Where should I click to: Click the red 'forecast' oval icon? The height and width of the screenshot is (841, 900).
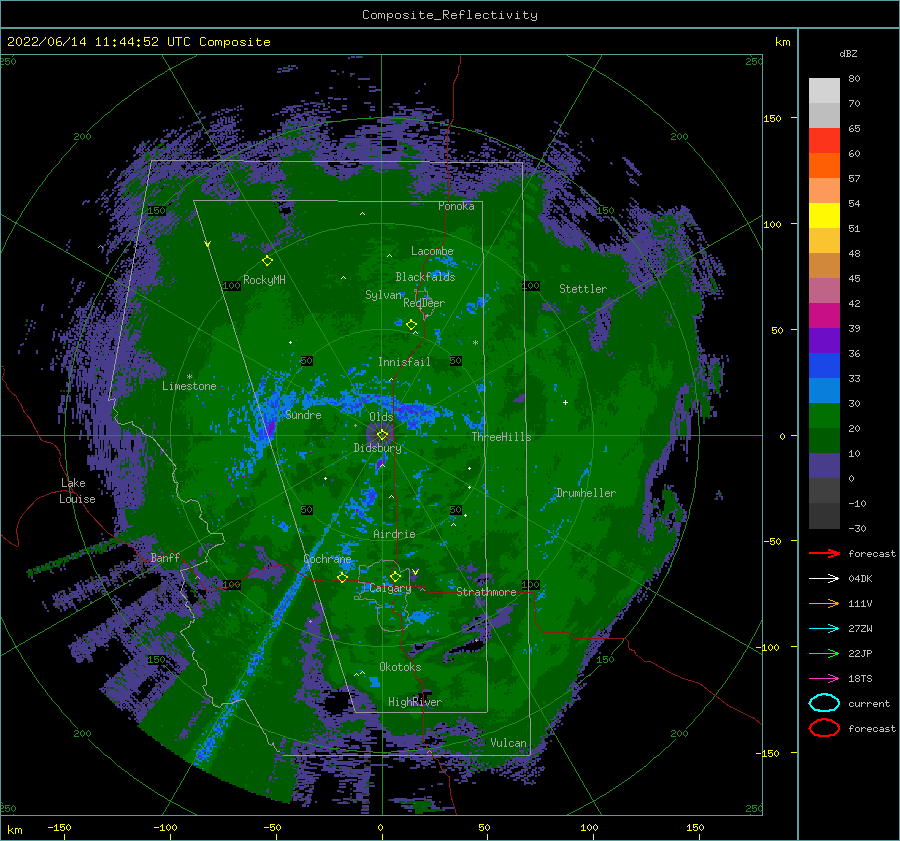tap(824, 728)
